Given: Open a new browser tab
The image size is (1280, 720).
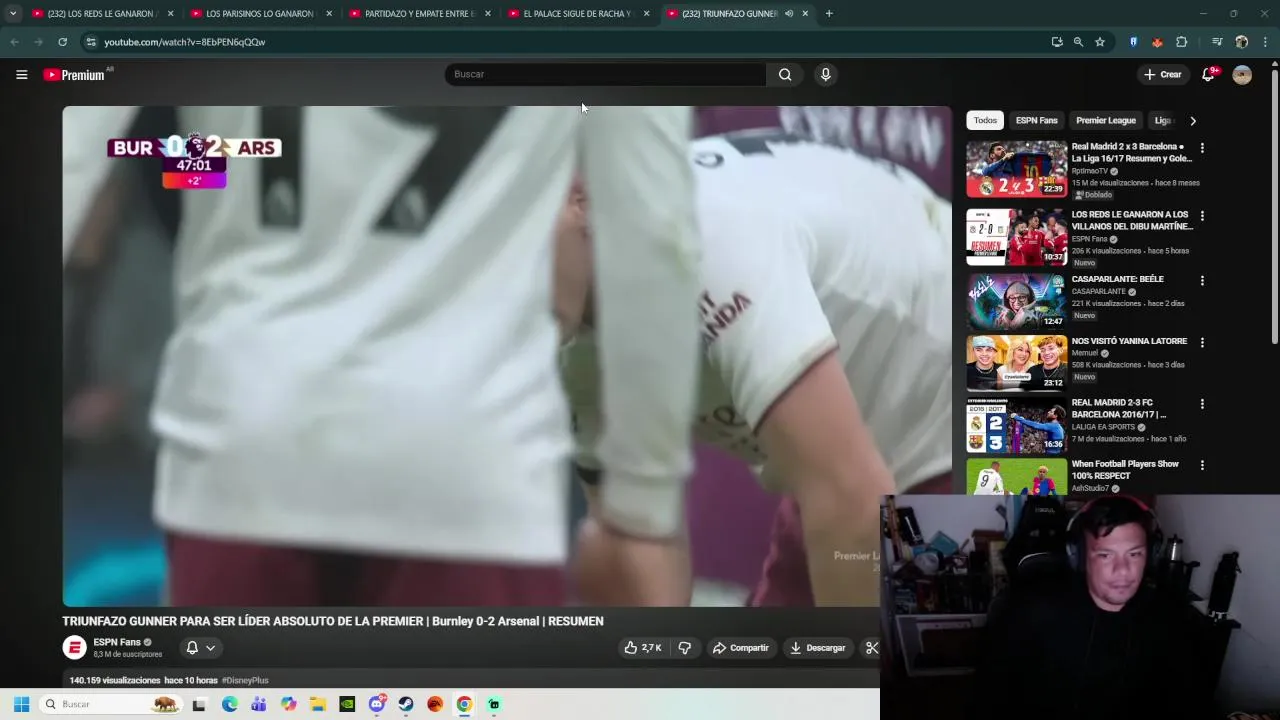Looking at the screenshot, I should pyautogui.click(x=829, y=14).
